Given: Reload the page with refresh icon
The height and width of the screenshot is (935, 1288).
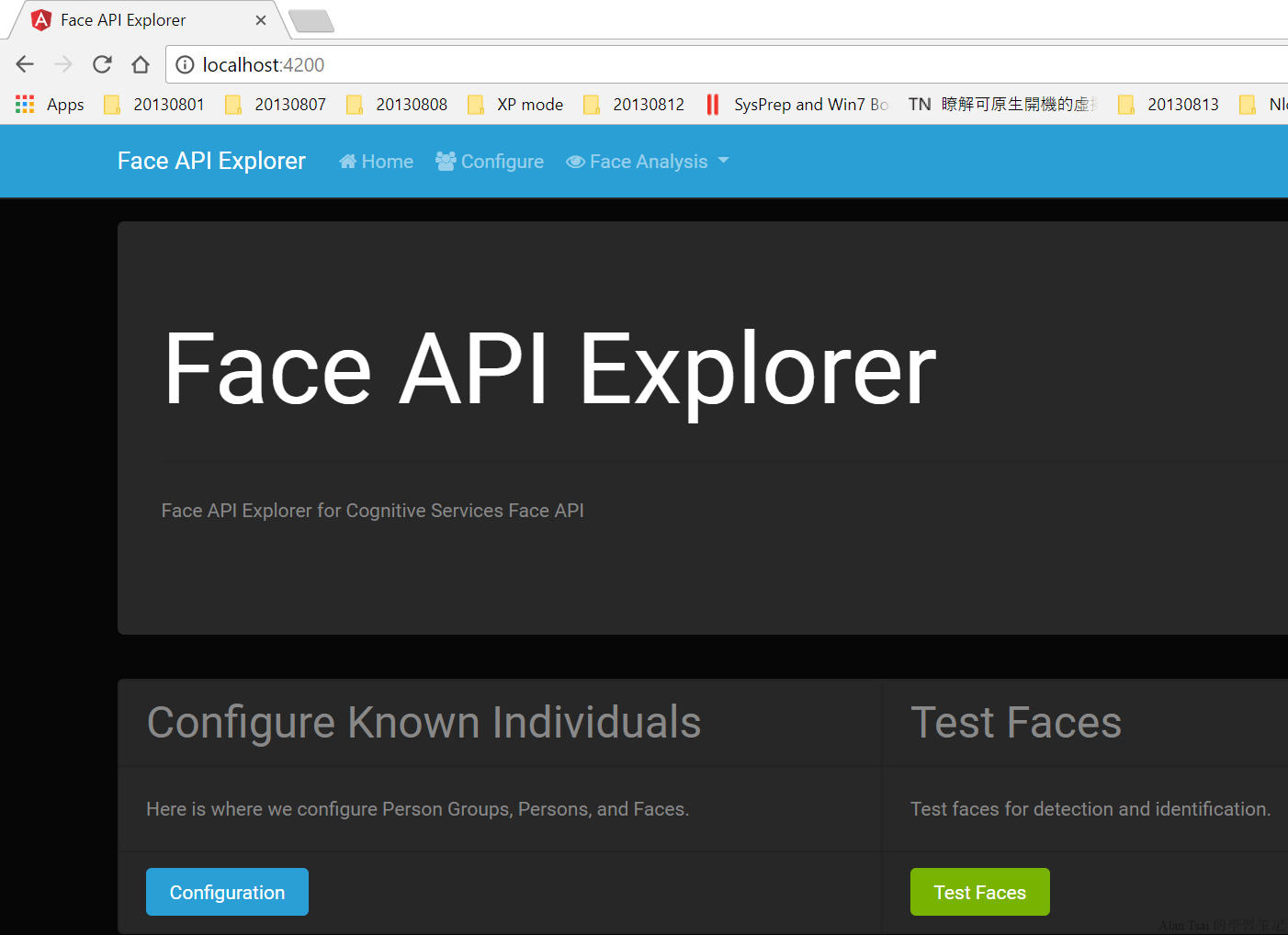Looking at the screenshot, I should (x=102, y=64).
